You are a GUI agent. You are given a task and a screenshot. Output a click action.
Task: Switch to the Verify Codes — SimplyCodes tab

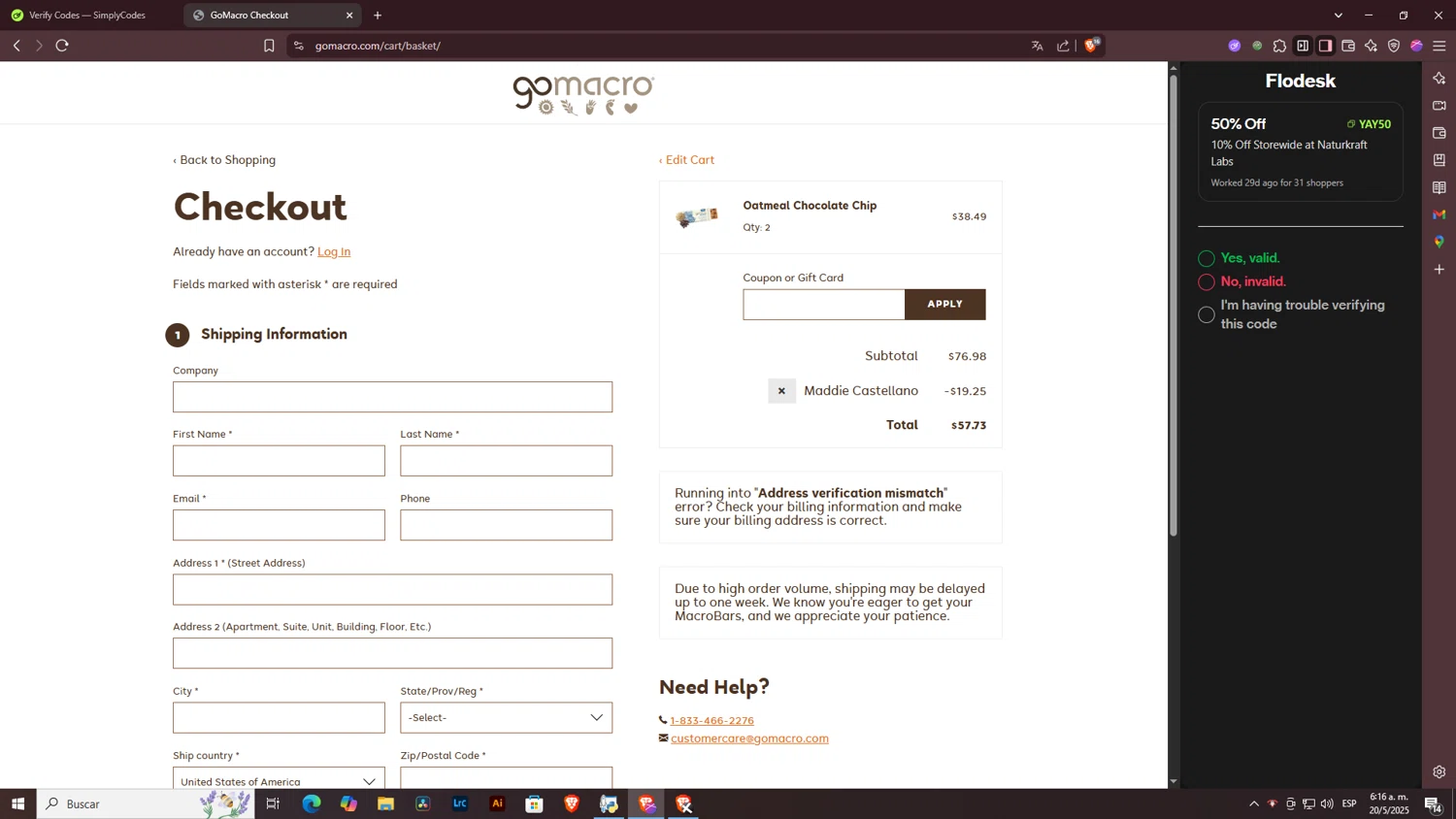(87, 16)
